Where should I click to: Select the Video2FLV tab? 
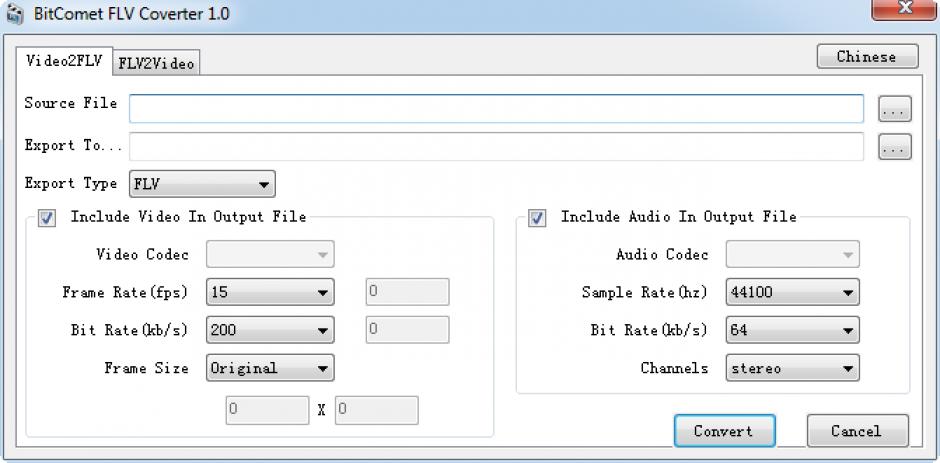(64, 61)
